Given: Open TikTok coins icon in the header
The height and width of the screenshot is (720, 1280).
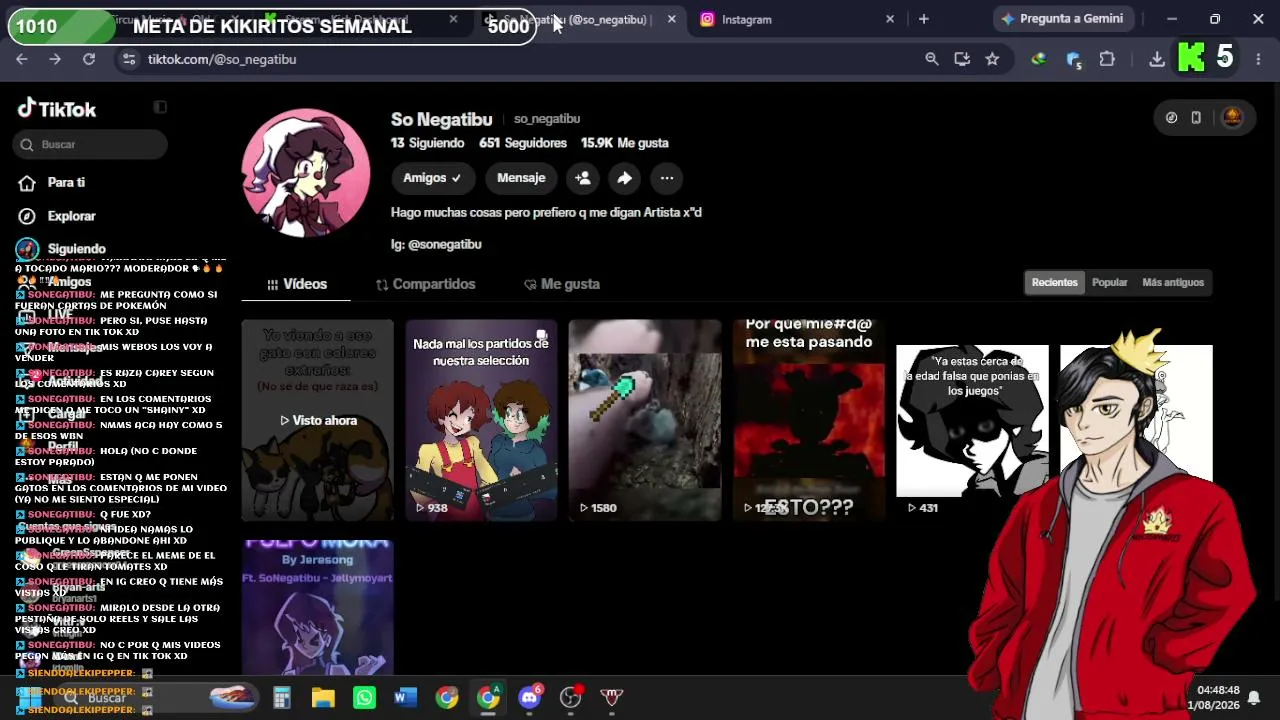Looking at the screenshot, I should coord(1172,118).
